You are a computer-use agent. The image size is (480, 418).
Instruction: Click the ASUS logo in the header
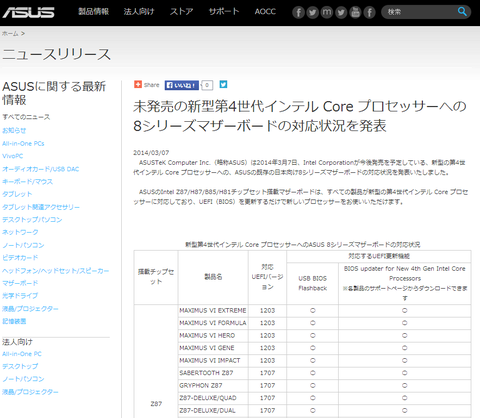[x=28, y=12]
